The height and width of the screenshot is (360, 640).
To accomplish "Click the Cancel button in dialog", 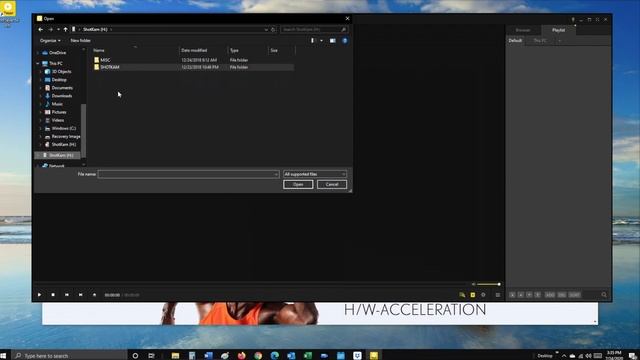I will point(332,184).
